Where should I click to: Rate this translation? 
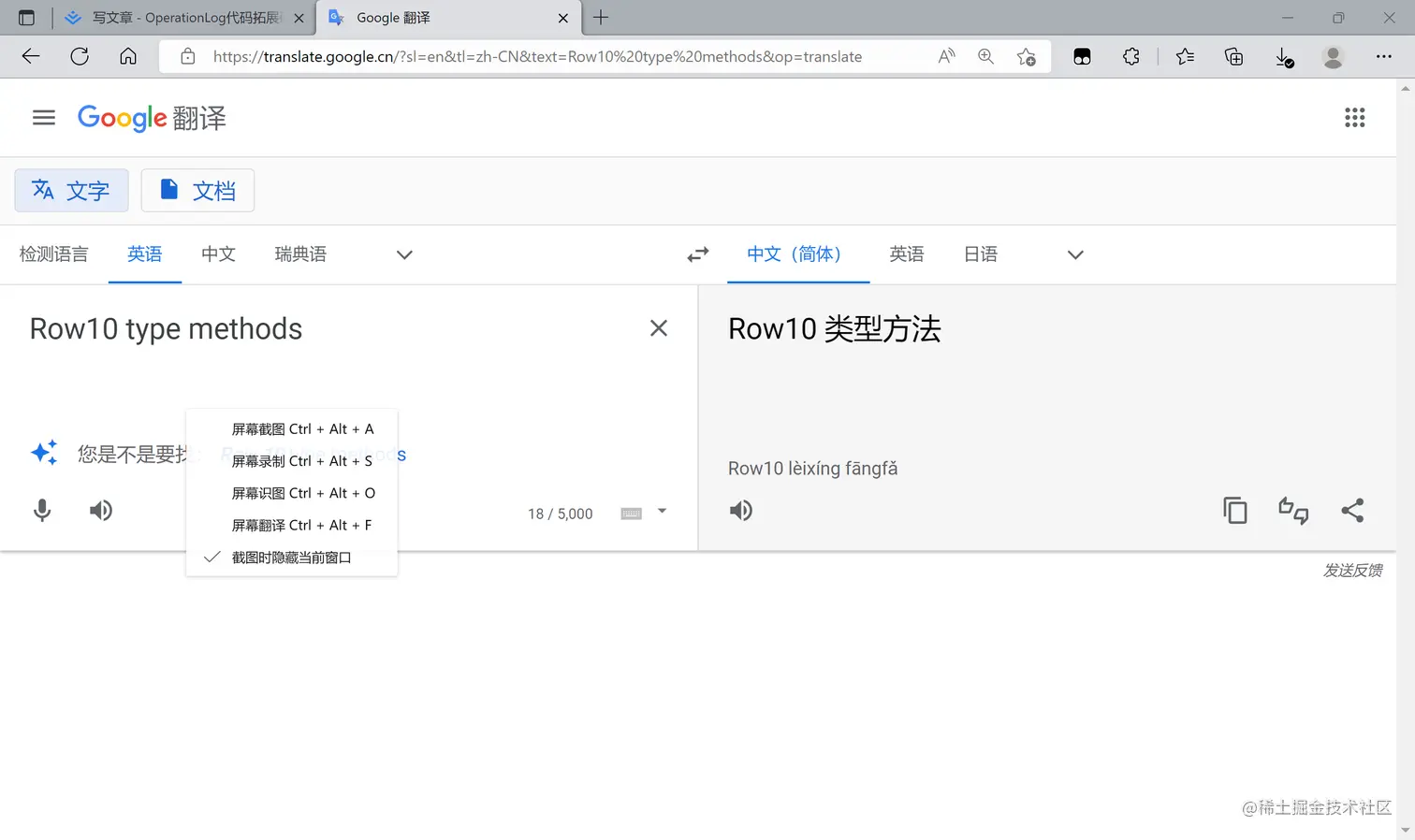(1293, 511)
